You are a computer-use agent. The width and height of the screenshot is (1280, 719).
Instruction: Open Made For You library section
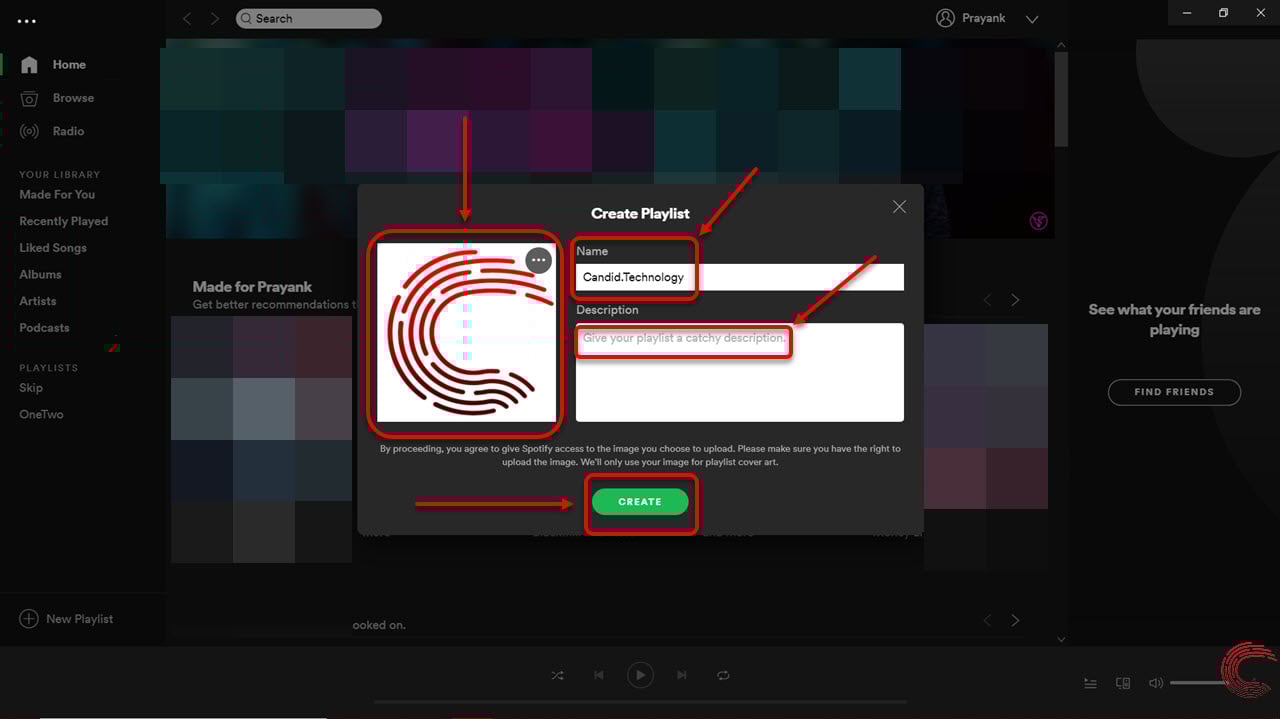pos(57,195)
